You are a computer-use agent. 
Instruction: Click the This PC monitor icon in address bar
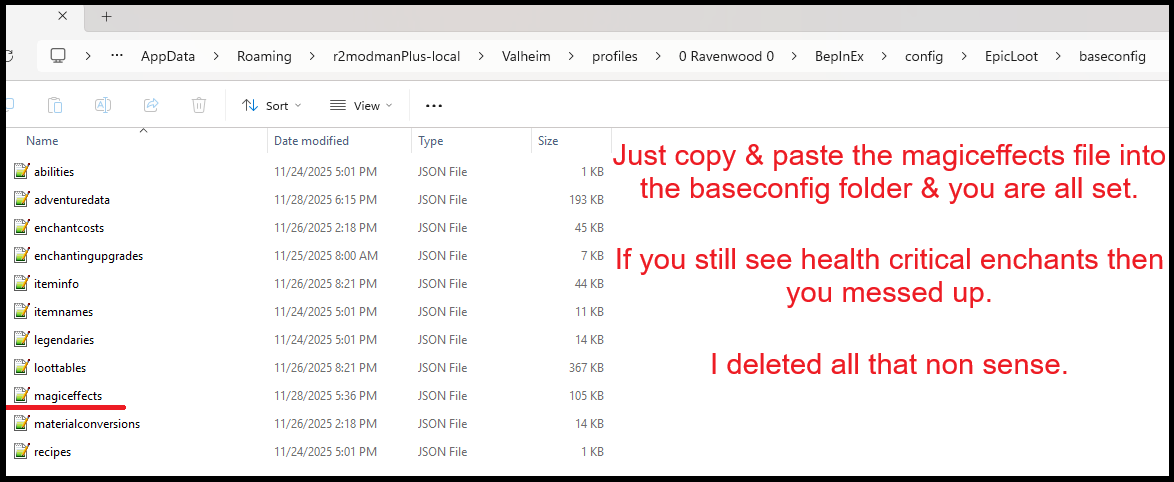click(x=59, y=56)
